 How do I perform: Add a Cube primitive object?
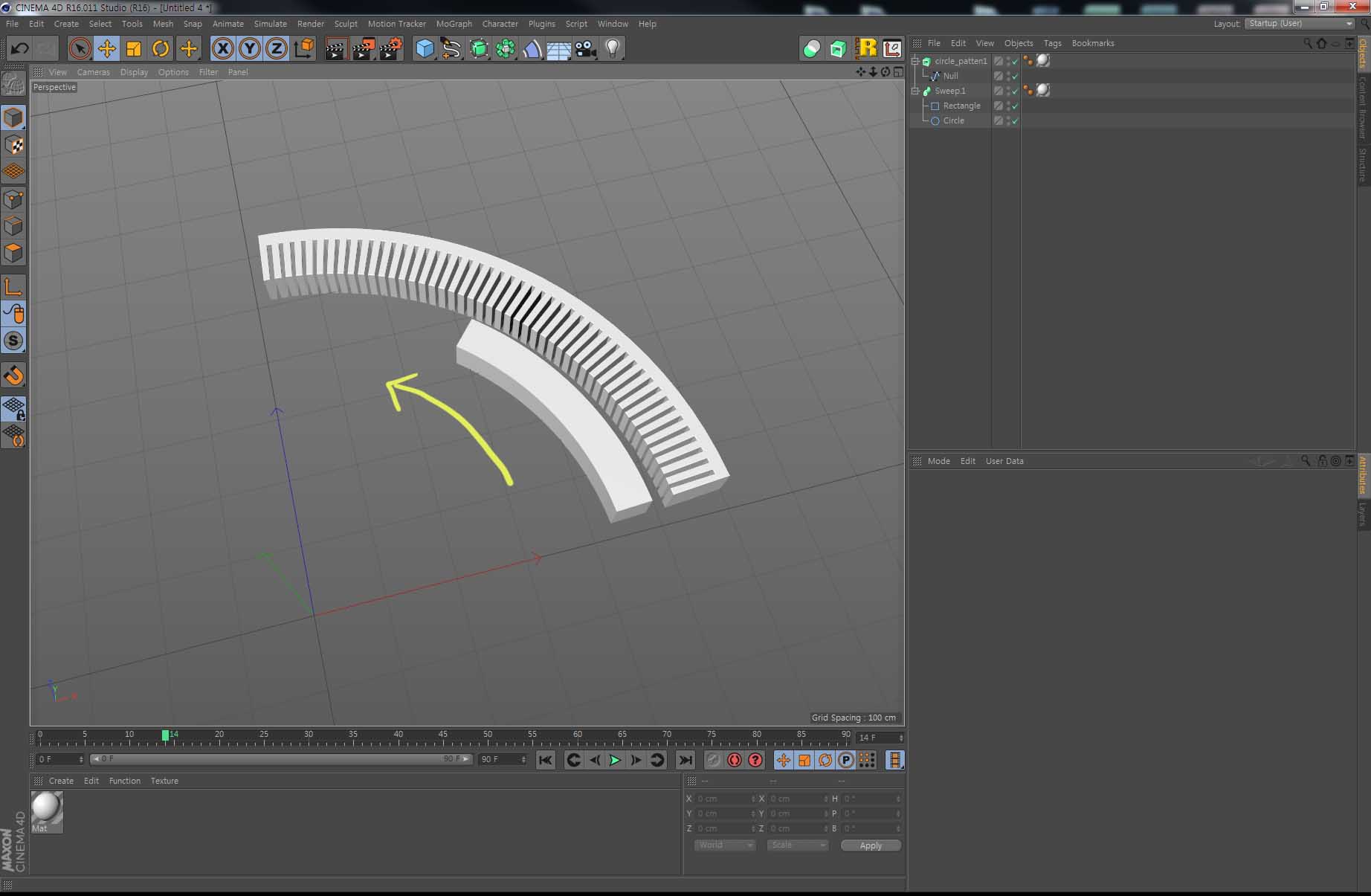point(425,49)
